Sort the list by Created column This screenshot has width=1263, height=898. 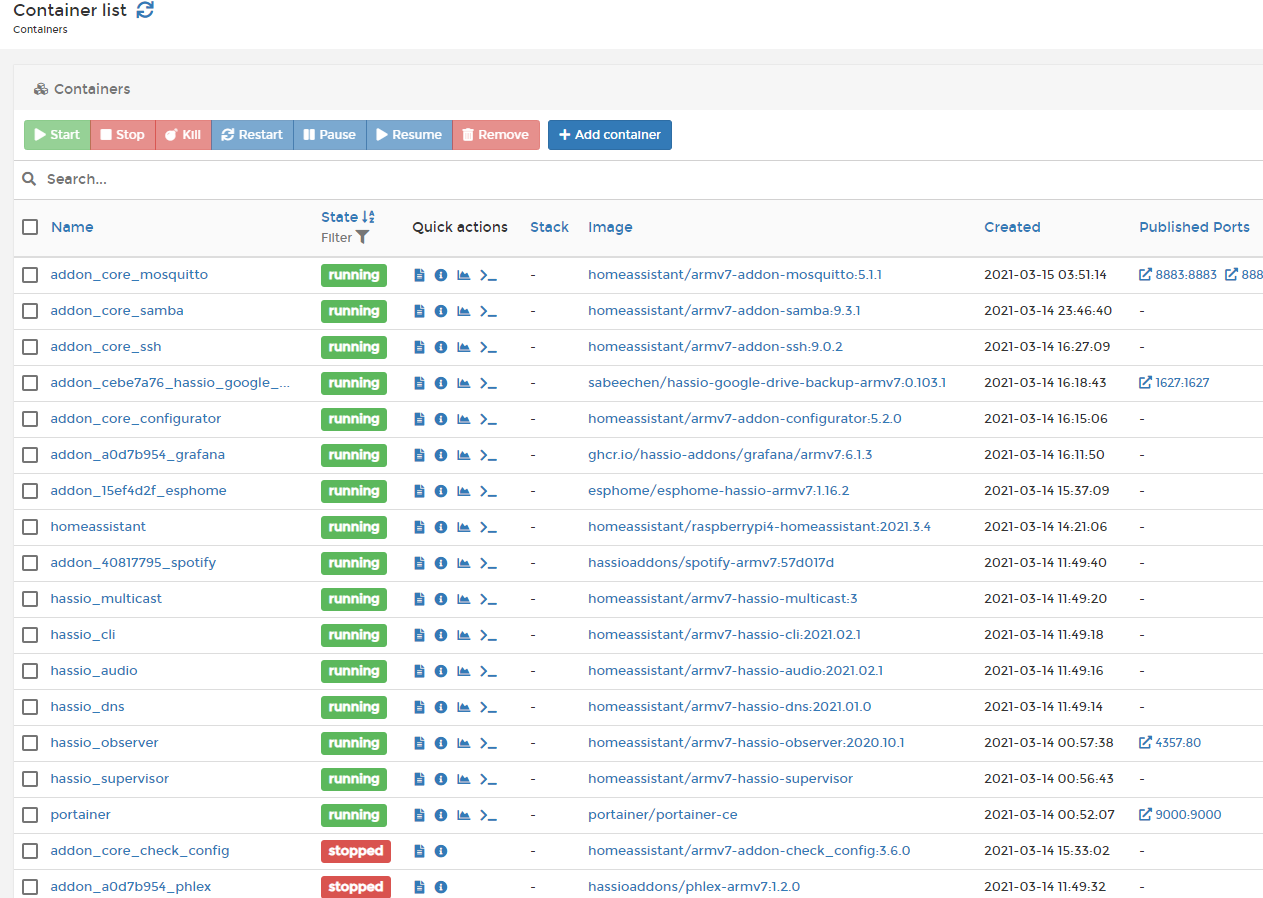point(1012,227)
